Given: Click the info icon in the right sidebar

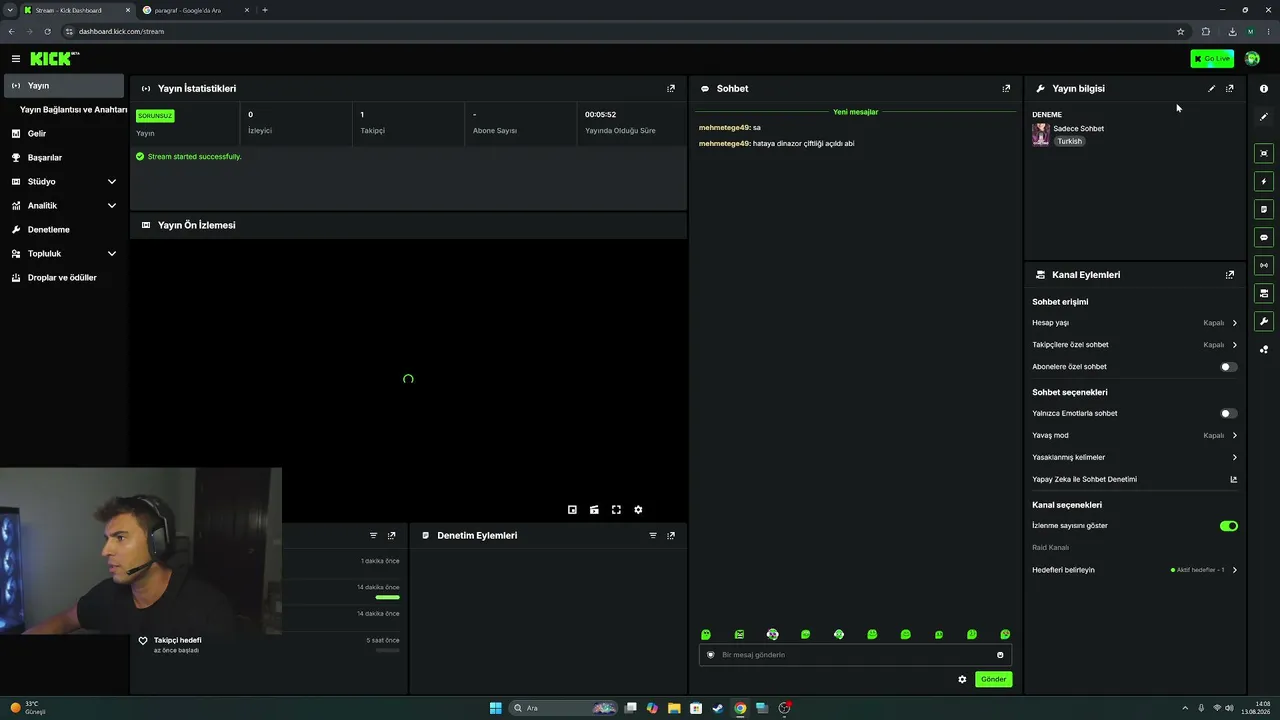Looking at the screenshot, I should [x=1264, y=89].
